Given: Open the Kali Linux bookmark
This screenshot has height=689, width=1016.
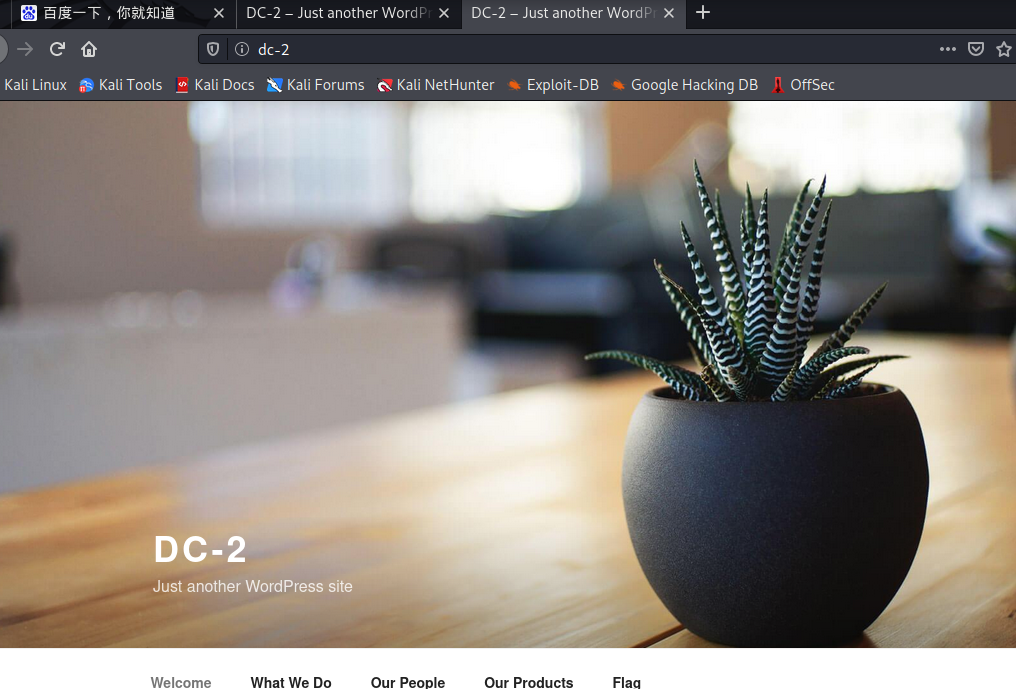Looking at the screenshot, I should (x=35, y=85).
